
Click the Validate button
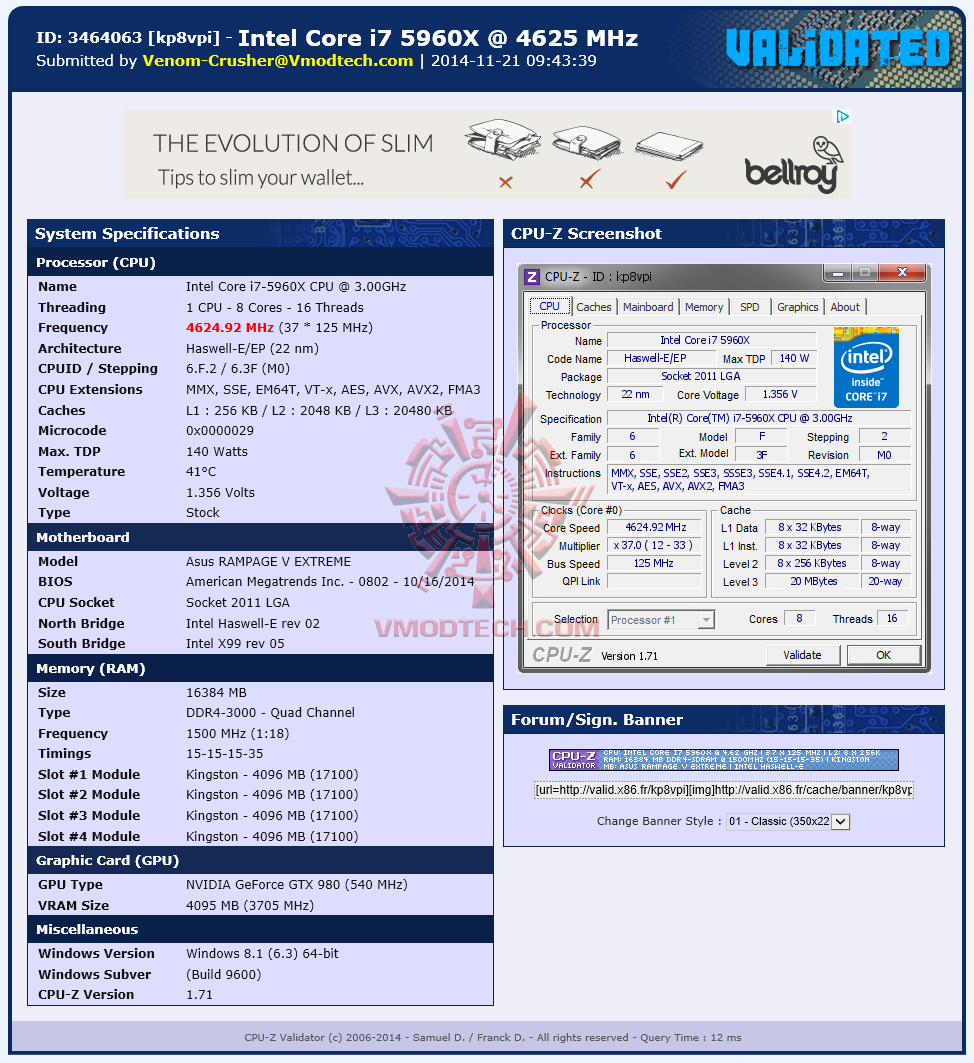click(x=803, y=655)
